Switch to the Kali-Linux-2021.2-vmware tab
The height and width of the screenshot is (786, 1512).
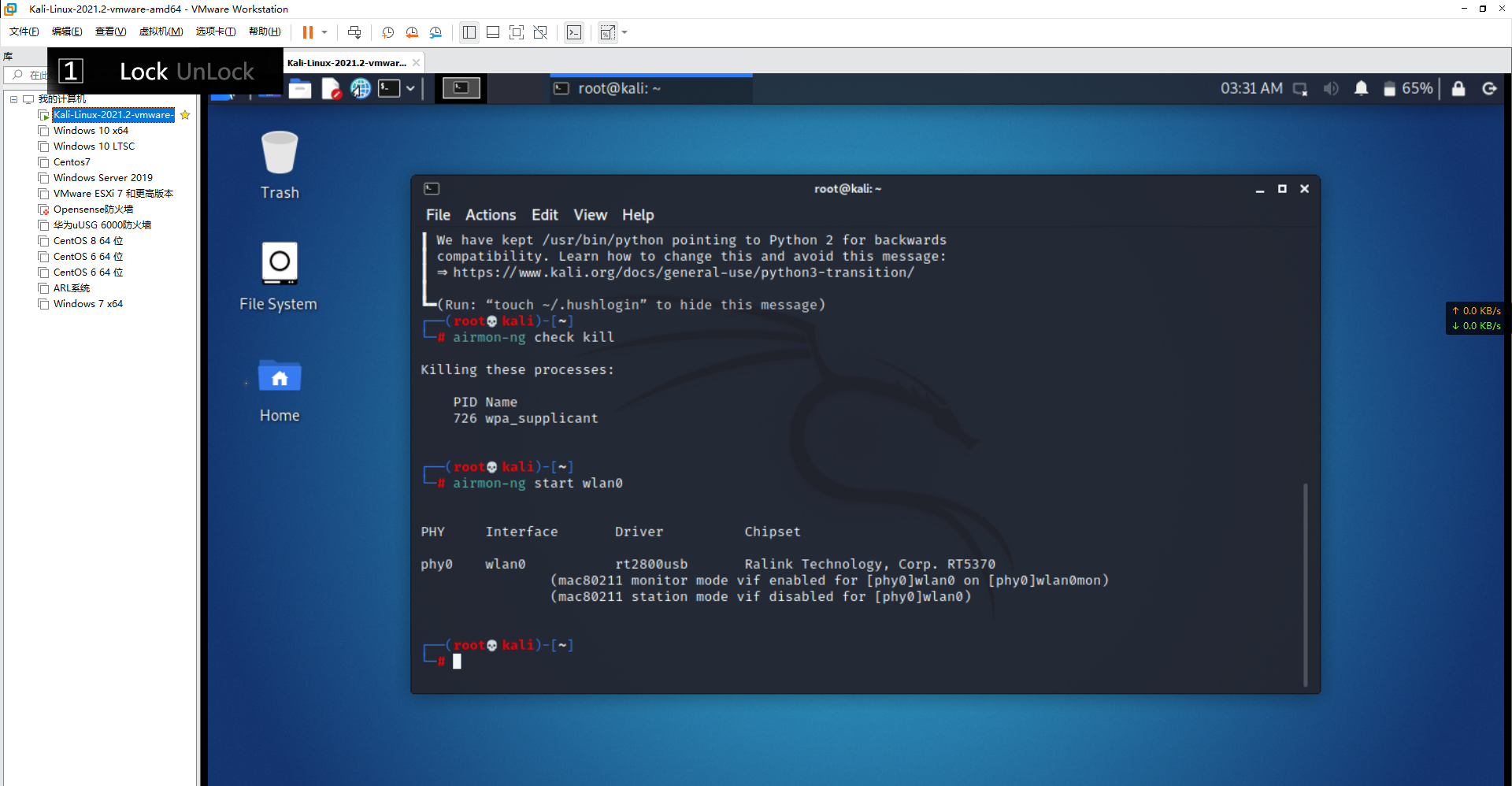[x=346, y=63]
